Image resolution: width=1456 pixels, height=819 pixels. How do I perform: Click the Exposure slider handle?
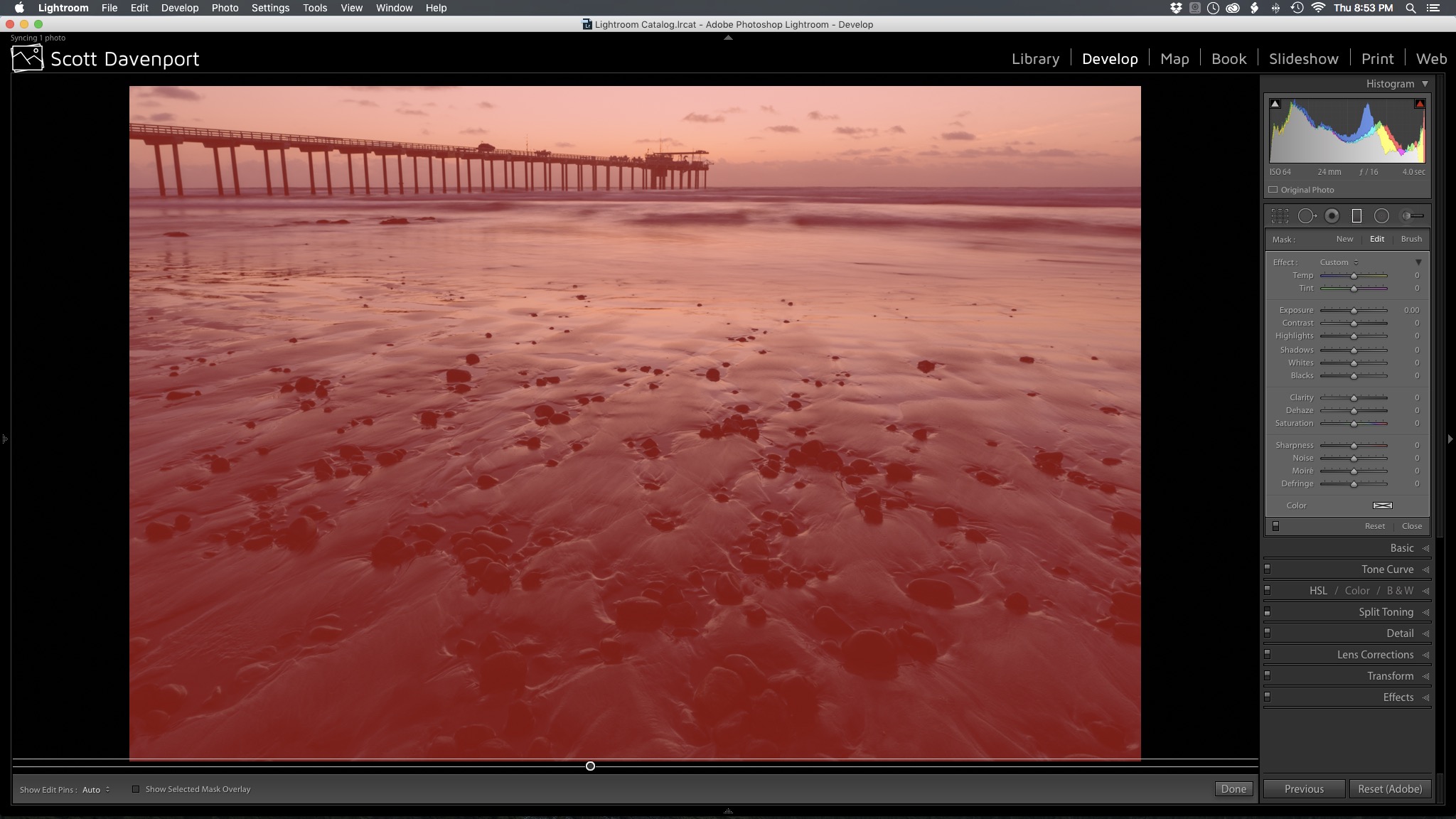[x=1354, y=311]
